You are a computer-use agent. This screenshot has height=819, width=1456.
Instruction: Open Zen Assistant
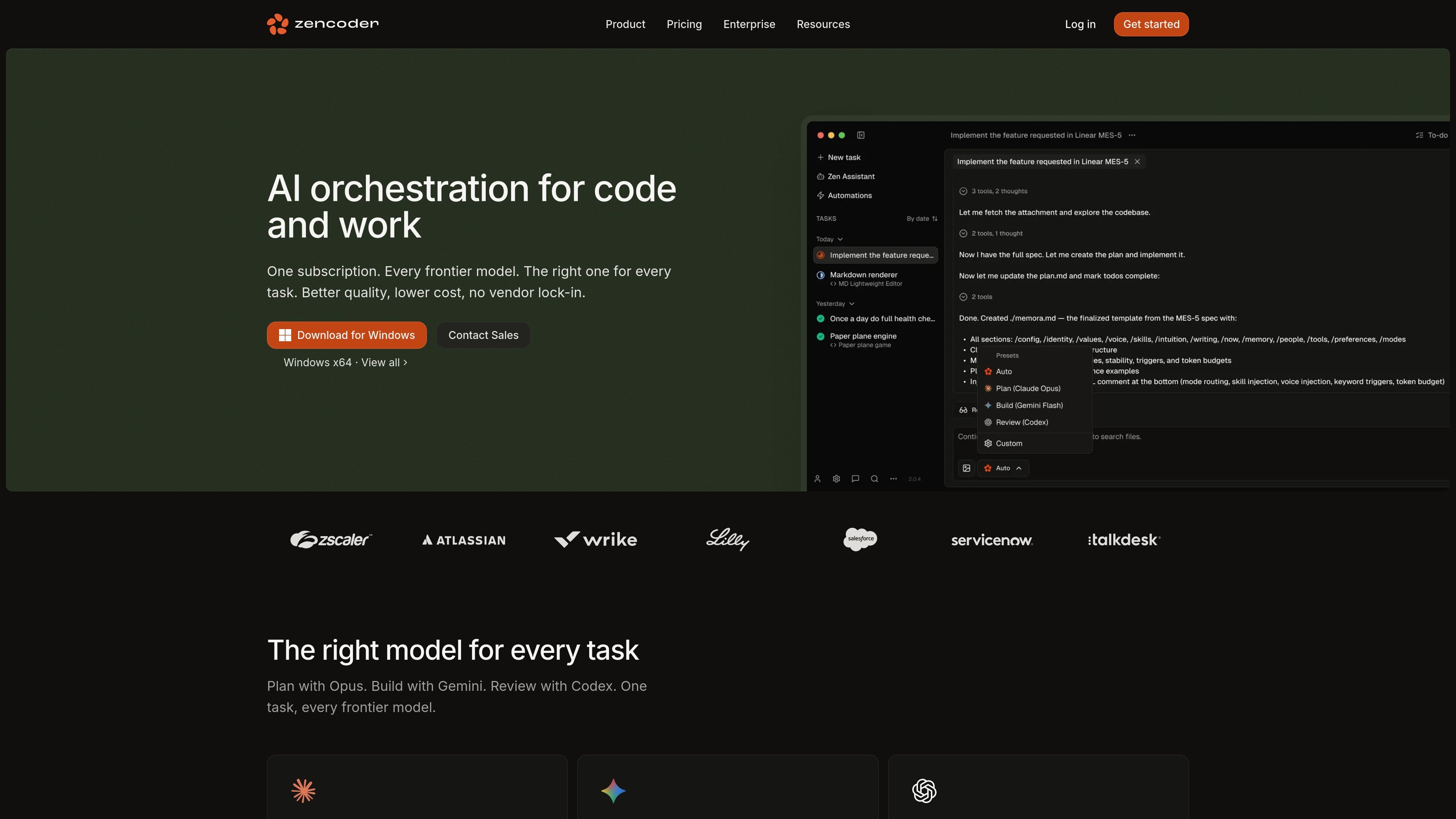pos(846,176)
